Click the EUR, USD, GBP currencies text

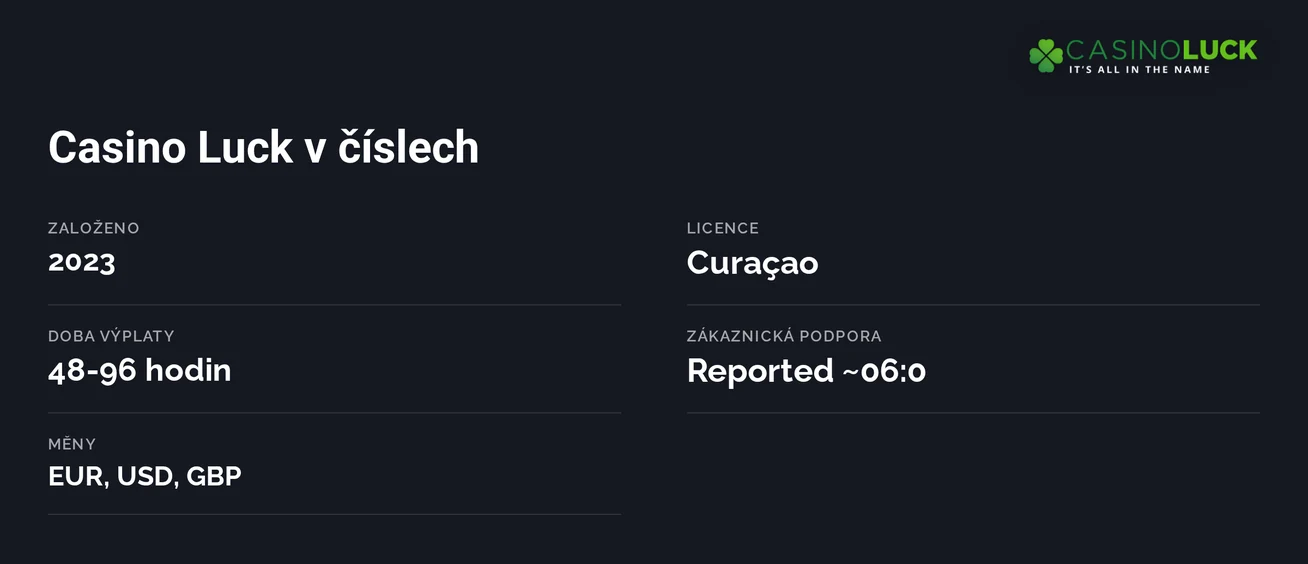[x=145, y=477]
